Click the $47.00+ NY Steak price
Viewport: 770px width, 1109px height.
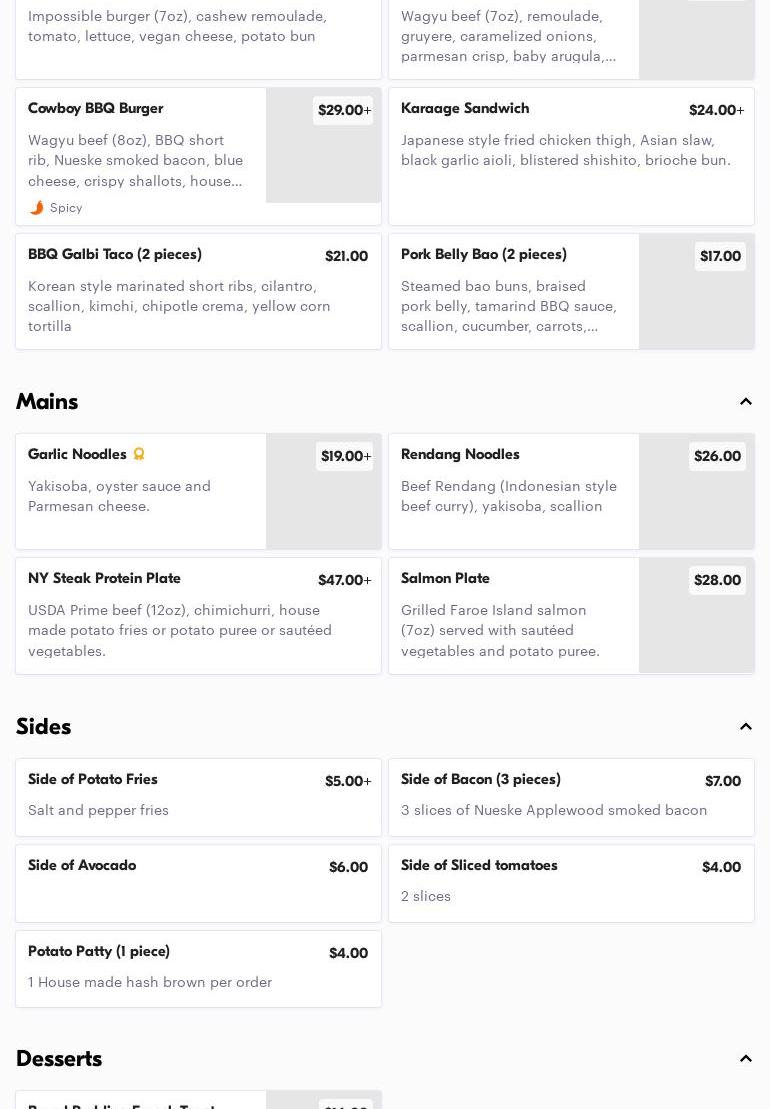pyautogui.click(x=344, y=581)
